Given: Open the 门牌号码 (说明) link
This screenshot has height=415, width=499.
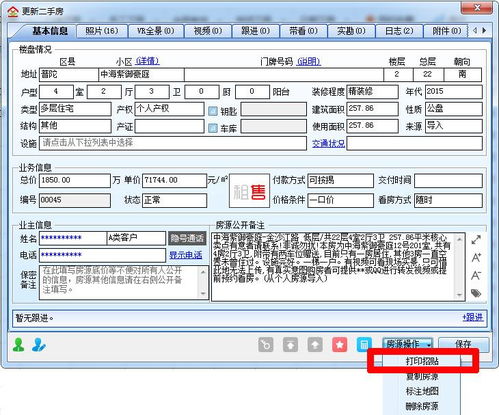Looking at the screenshot, I should click(309, 61).
